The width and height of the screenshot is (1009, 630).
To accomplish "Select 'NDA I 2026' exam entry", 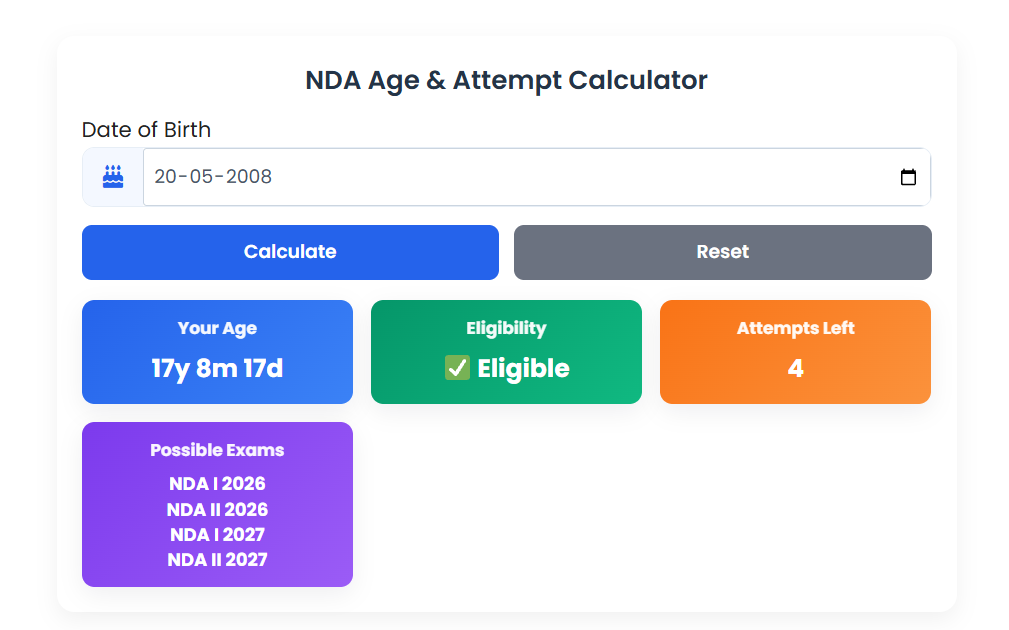I will point(217,484).
